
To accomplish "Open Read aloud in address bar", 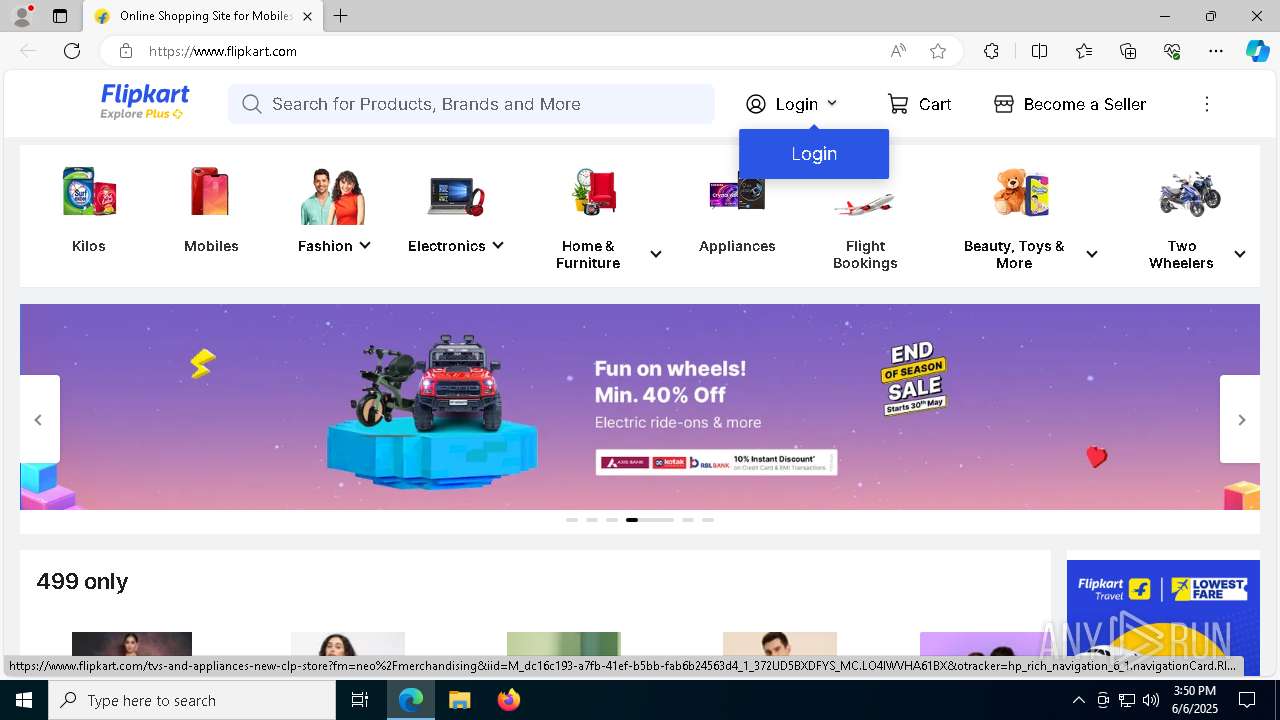I will (898, 51).
